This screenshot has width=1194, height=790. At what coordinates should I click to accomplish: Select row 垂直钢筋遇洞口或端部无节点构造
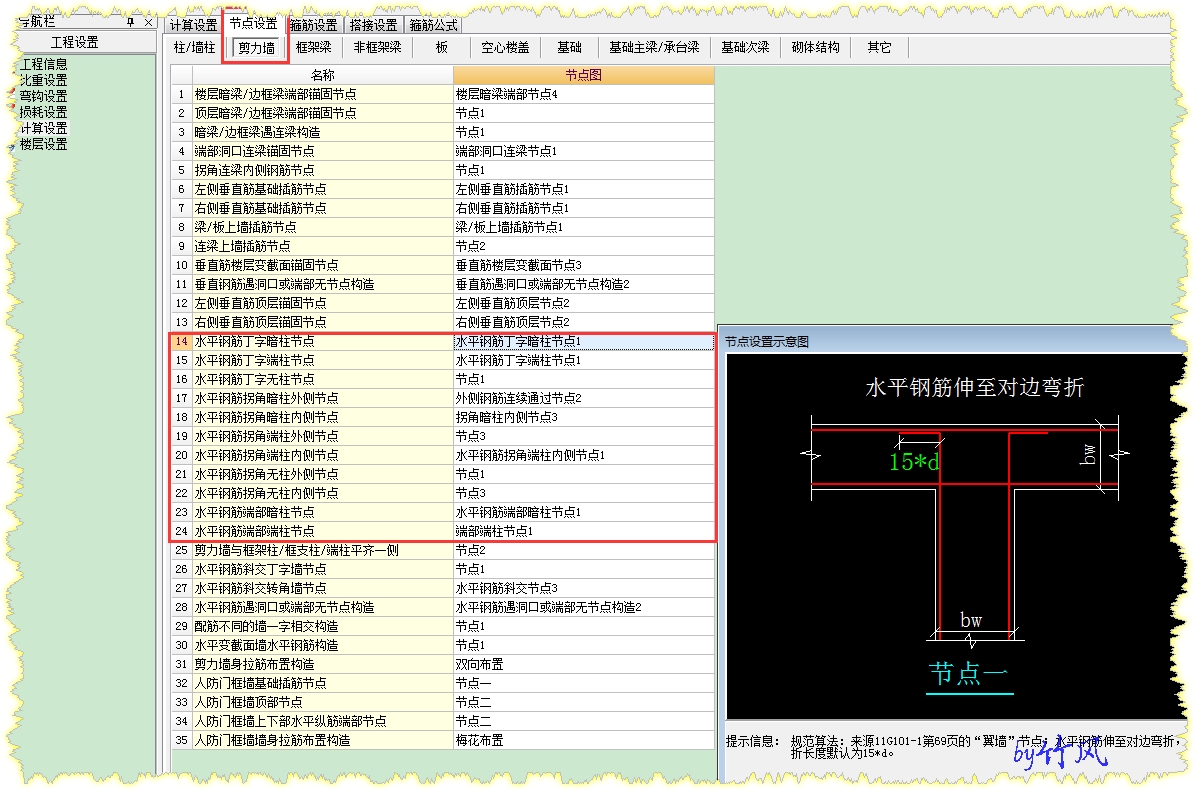click(323, 284)
